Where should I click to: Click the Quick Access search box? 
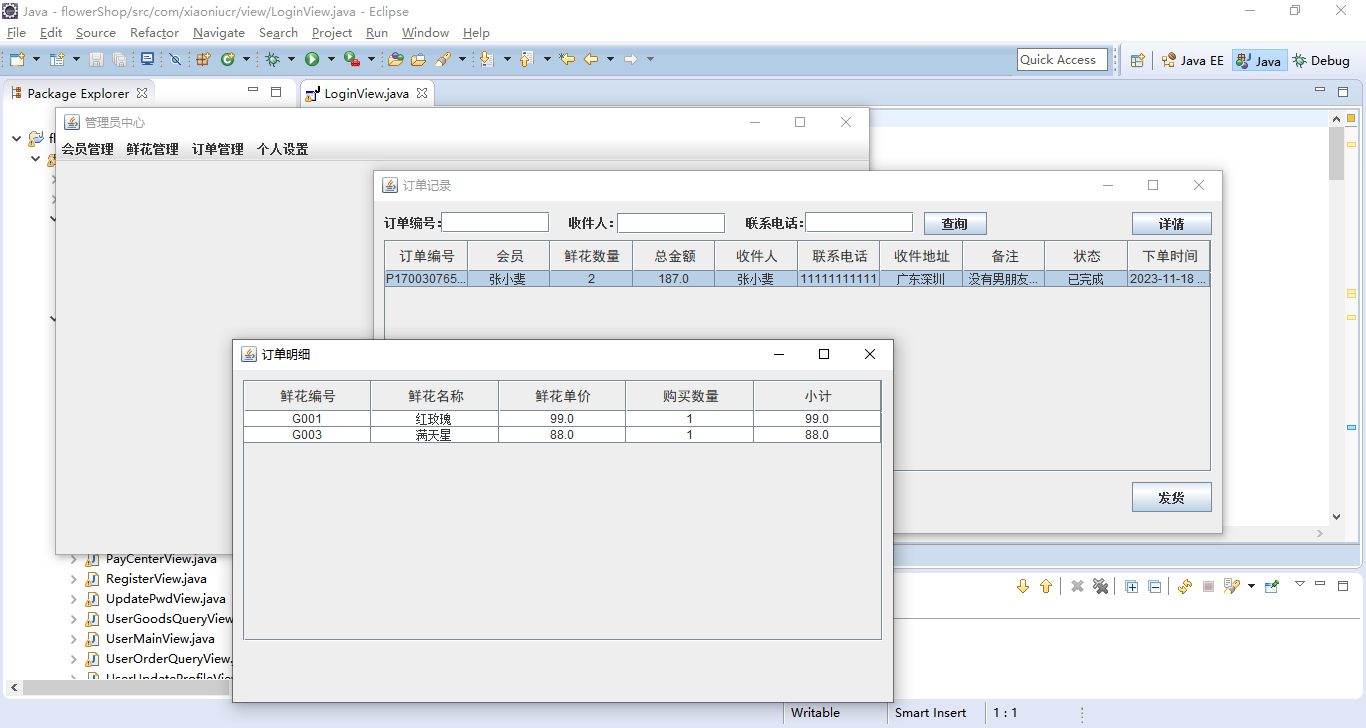pyautogui.click(x=1063, y=60)
